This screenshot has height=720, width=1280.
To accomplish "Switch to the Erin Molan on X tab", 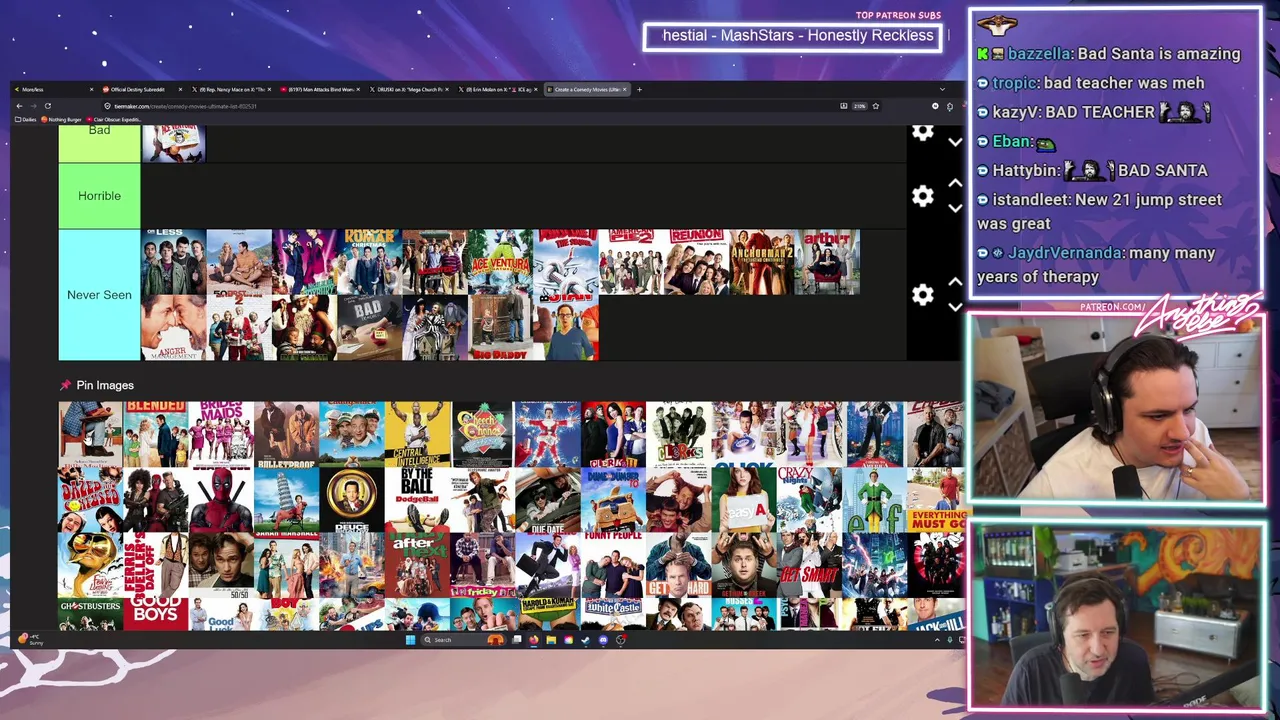I will (x=498, y=89).
